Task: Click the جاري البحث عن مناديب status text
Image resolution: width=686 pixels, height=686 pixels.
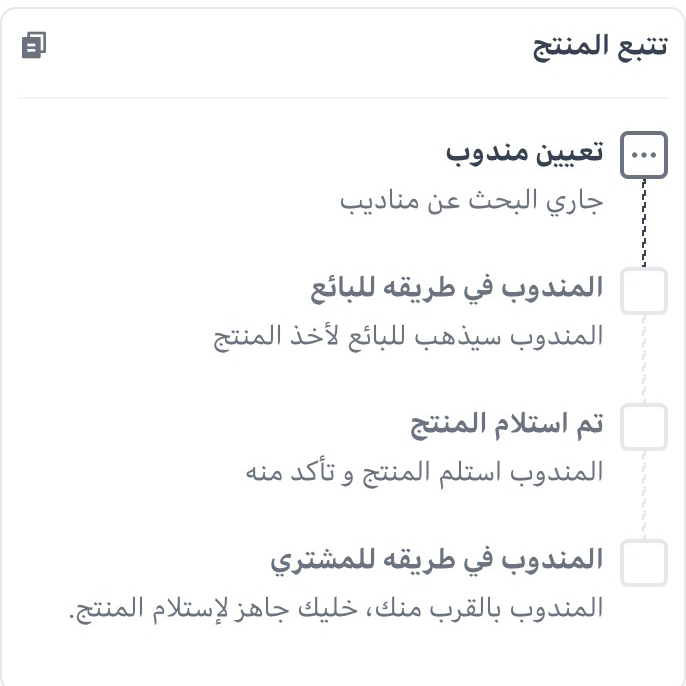Action: pyautogui.click(x=472, y=202)
